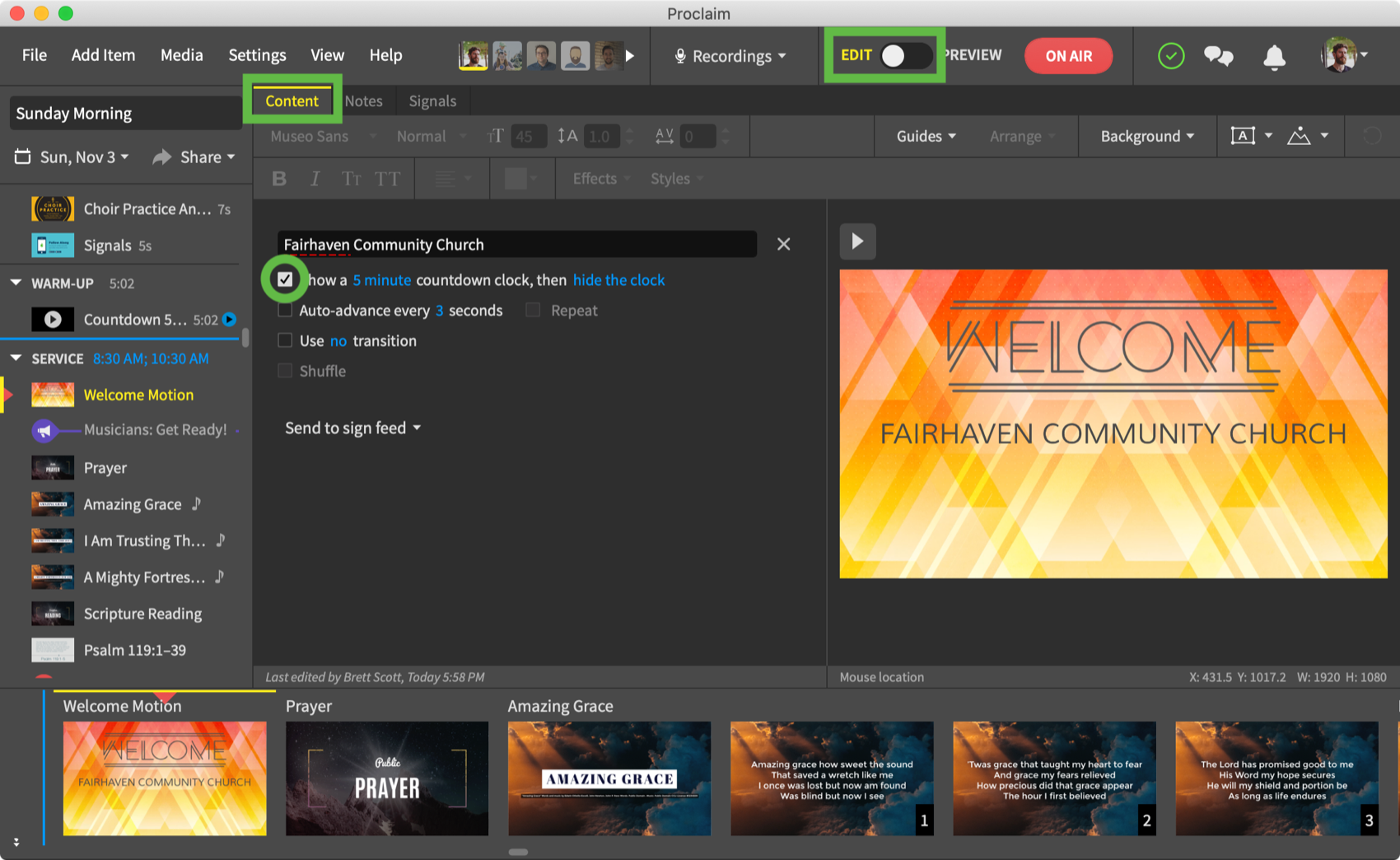The height and width of the screenshot is (860, 1400).
Task: Click the microphone Recordings icon
Action: coord(680,56)
